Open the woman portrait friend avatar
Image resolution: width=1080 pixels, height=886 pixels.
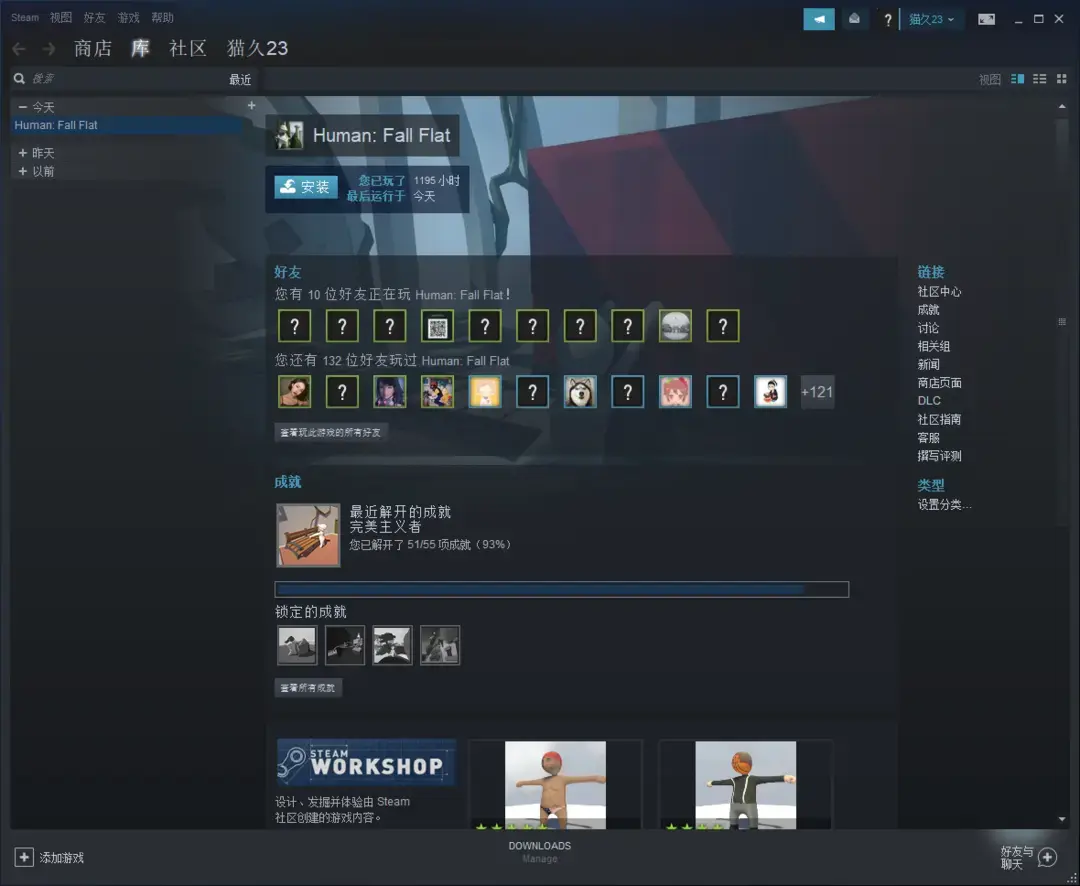coord(294,392)
